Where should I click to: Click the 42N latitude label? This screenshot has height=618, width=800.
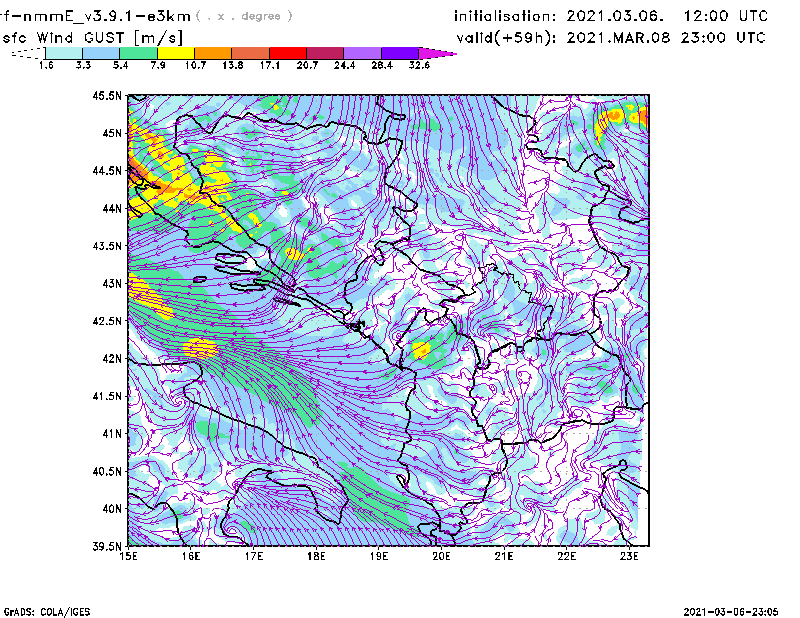coord(112,358)
